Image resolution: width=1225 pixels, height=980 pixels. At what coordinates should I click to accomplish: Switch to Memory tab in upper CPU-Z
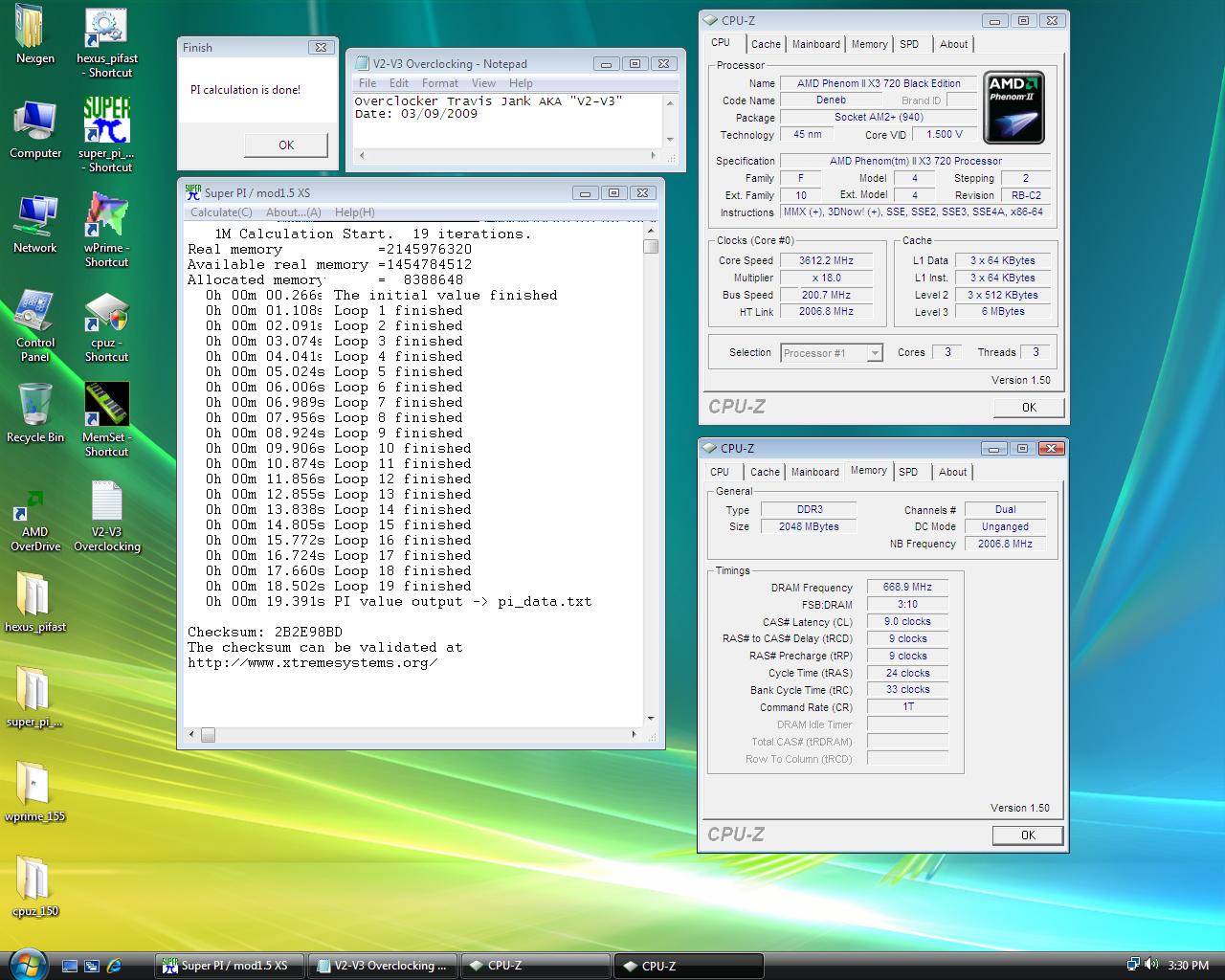[x=869, y=44]
